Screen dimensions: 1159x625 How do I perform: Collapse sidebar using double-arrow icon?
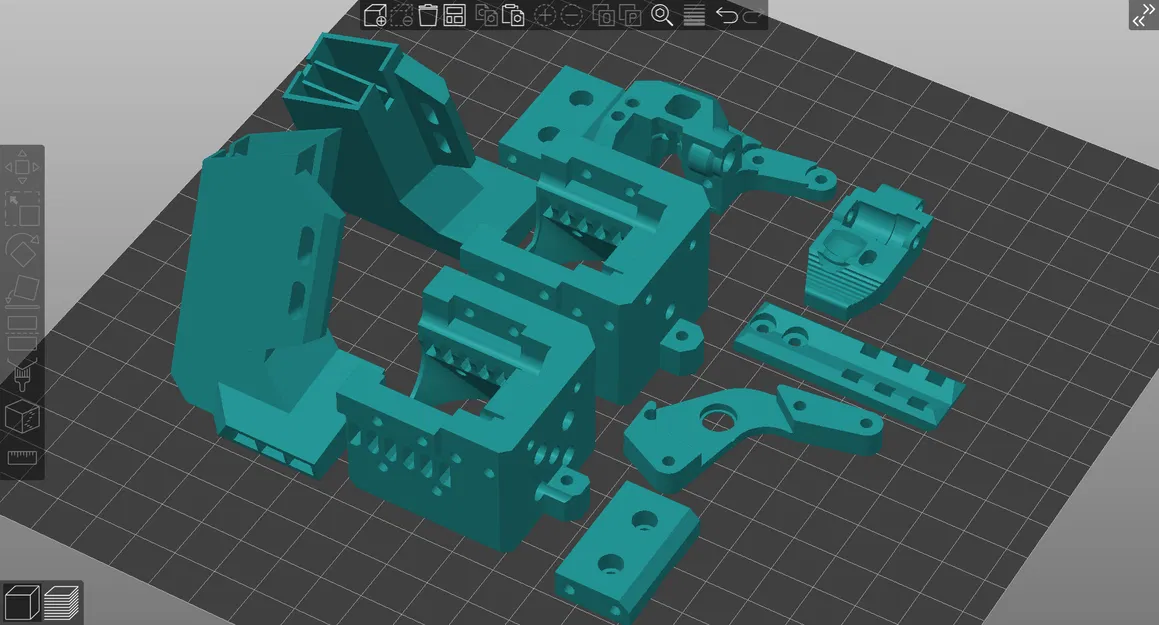pos(1143,15)
